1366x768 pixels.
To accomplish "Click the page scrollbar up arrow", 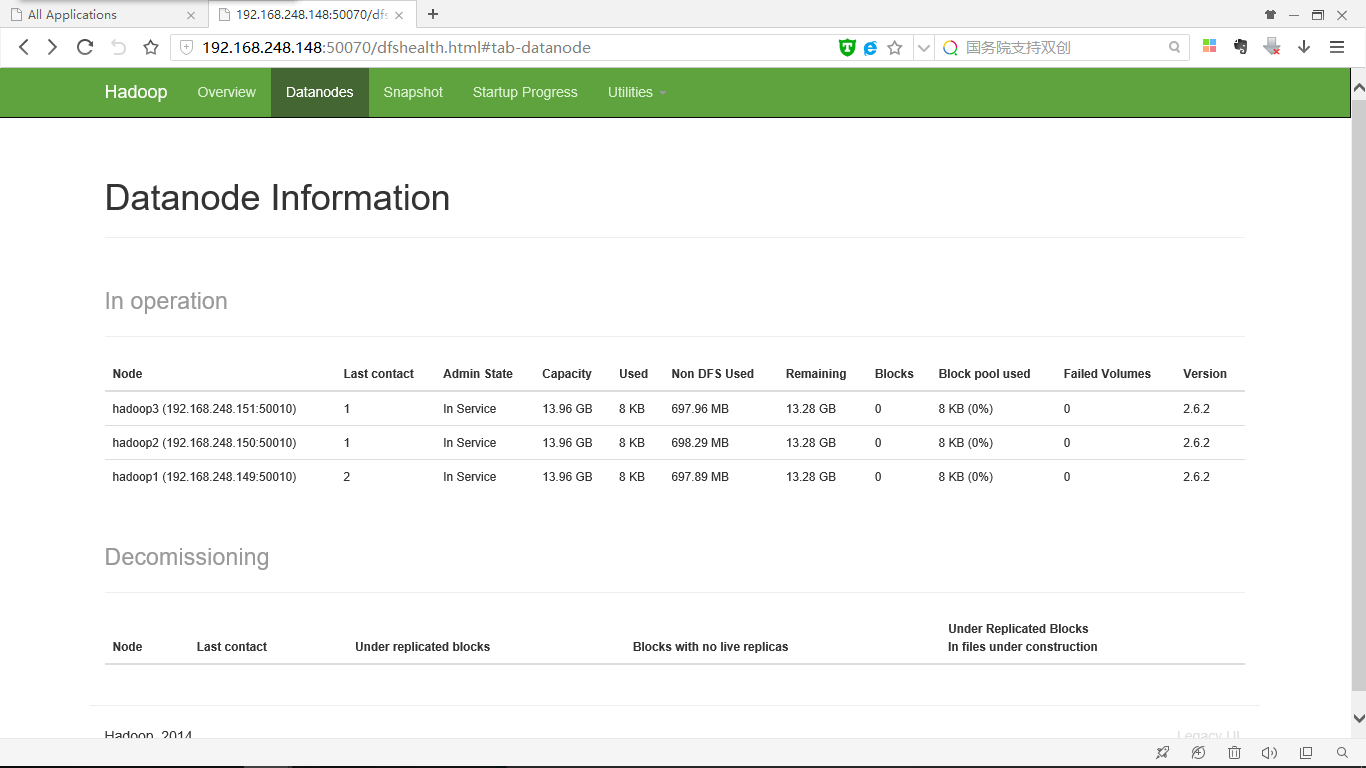I will [1358, 89].
